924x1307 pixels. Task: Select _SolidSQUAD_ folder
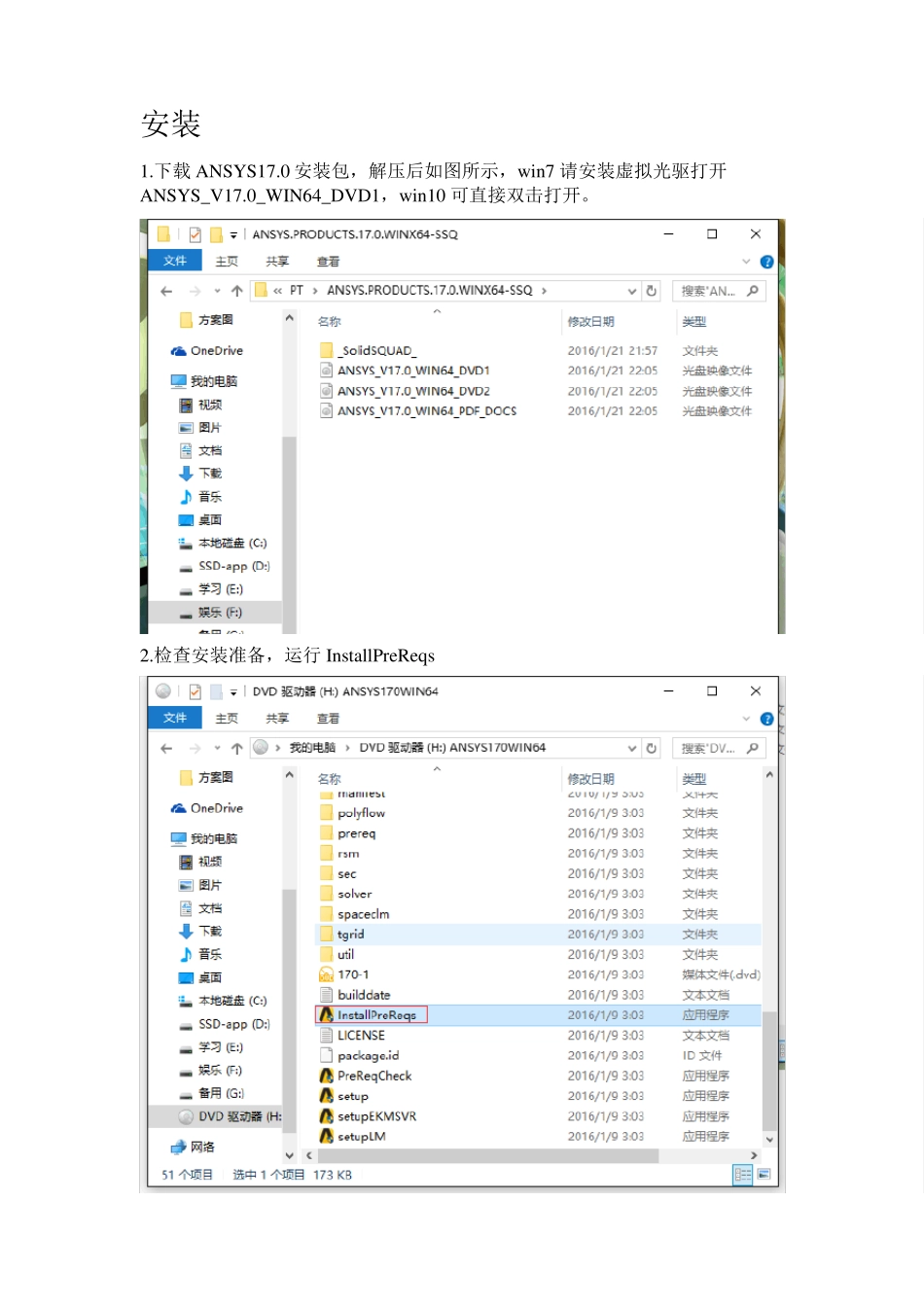pos(376,351)
